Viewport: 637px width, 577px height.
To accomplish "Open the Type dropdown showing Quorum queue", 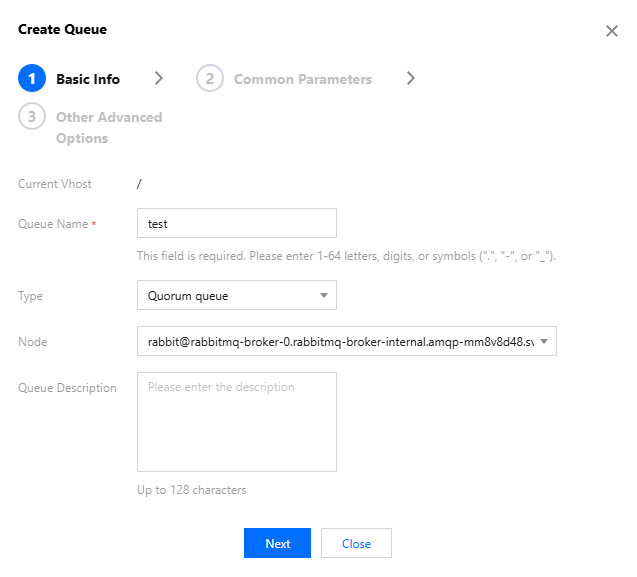I will (228, 295).
